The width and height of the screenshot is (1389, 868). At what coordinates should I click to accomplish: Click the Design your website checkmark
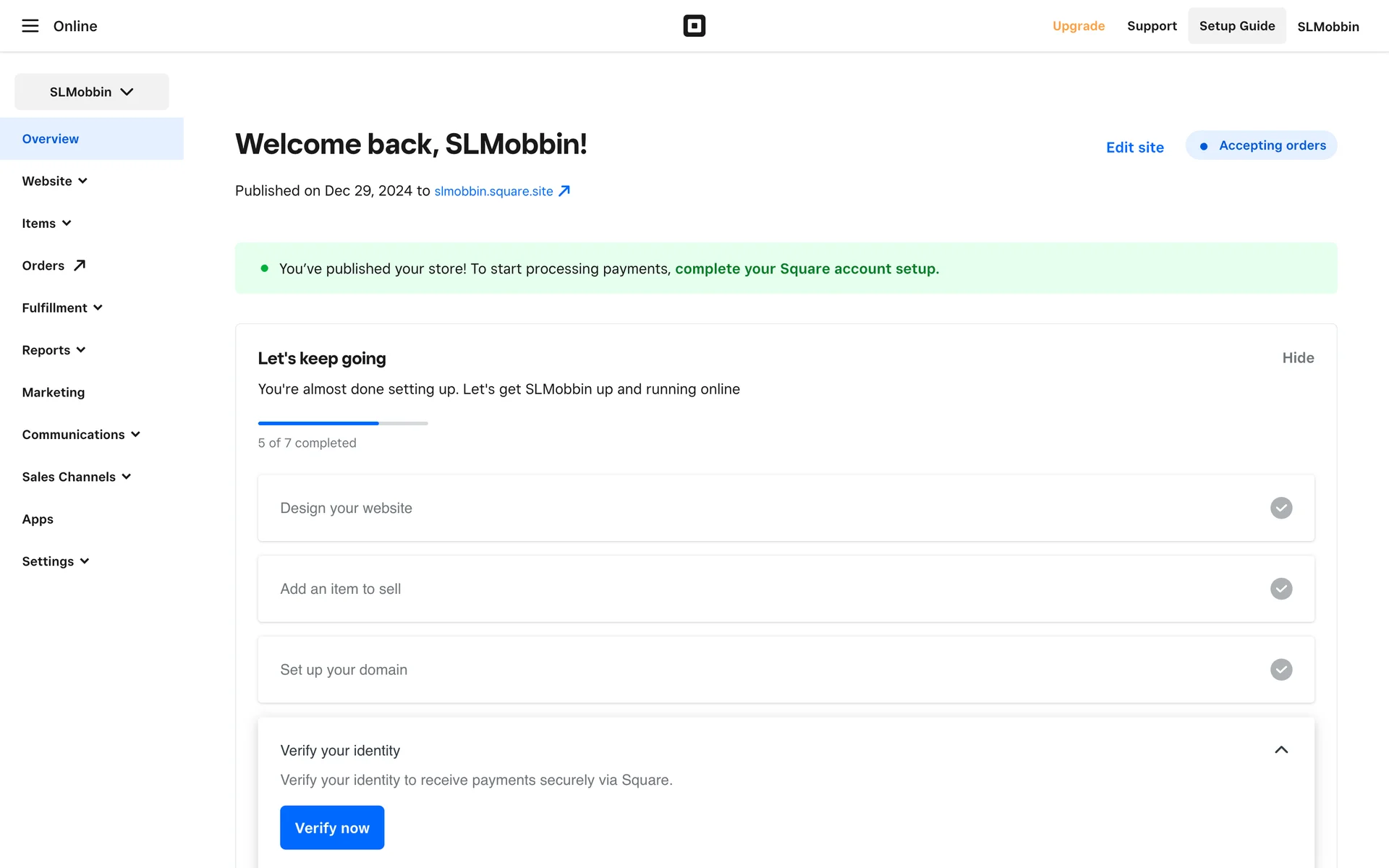click(x=1281, y=508)
